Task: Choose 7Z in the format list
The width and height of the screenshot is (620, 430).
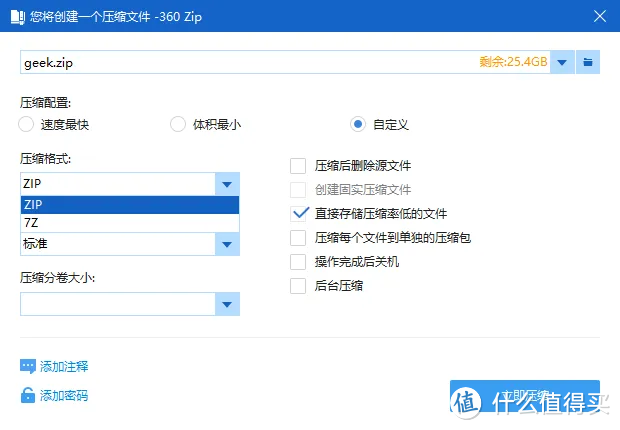Action: click(x=130, y=223)
